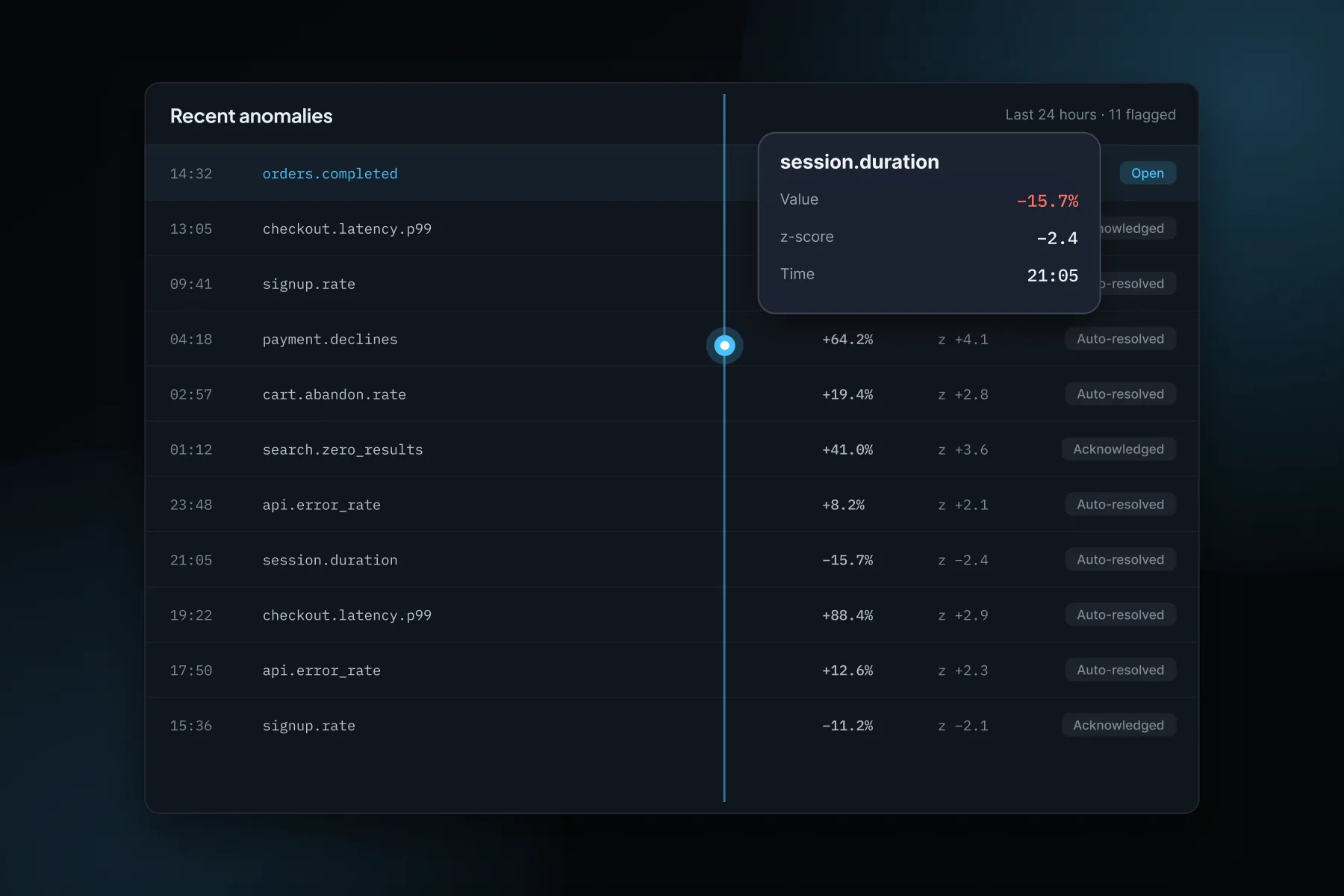Click Auto-resolved badge in the 23:48 row
The width and height of the screenshot is (1344, 896).
(1120, 505)
